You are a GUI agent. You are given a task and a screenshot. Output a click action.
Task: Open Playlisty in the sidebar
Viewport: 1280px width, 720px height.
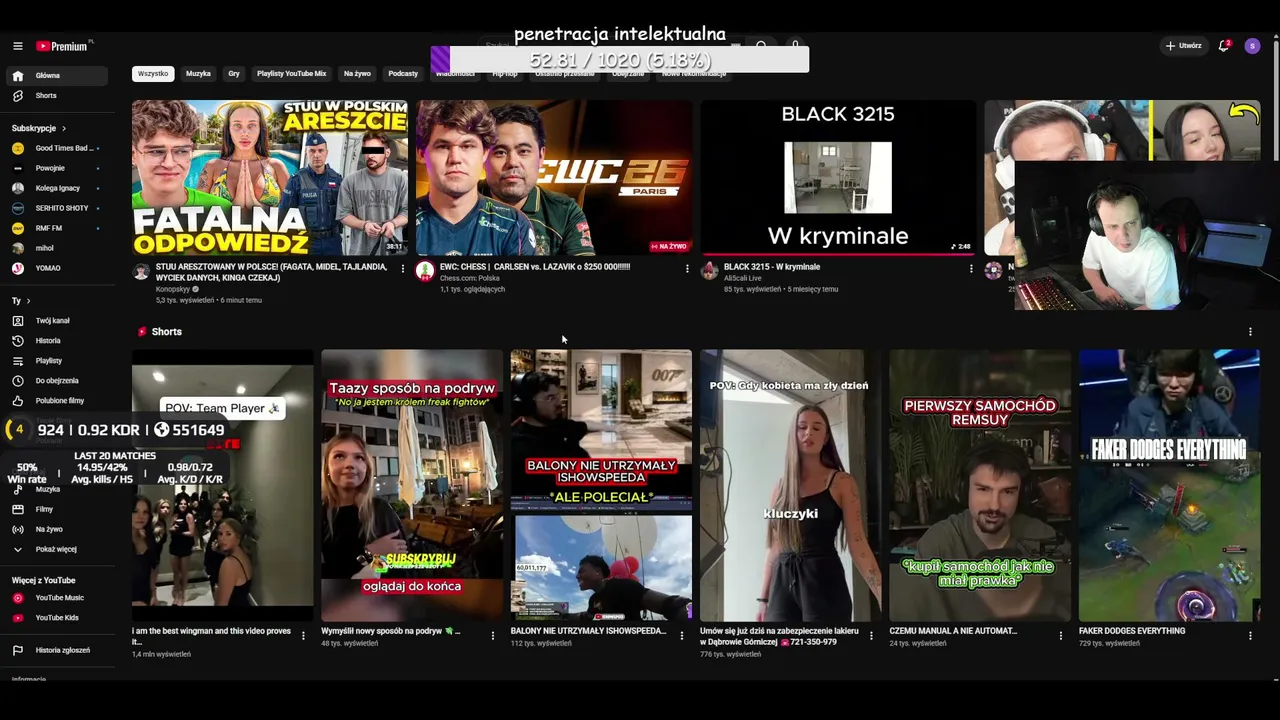pos(56,361)
